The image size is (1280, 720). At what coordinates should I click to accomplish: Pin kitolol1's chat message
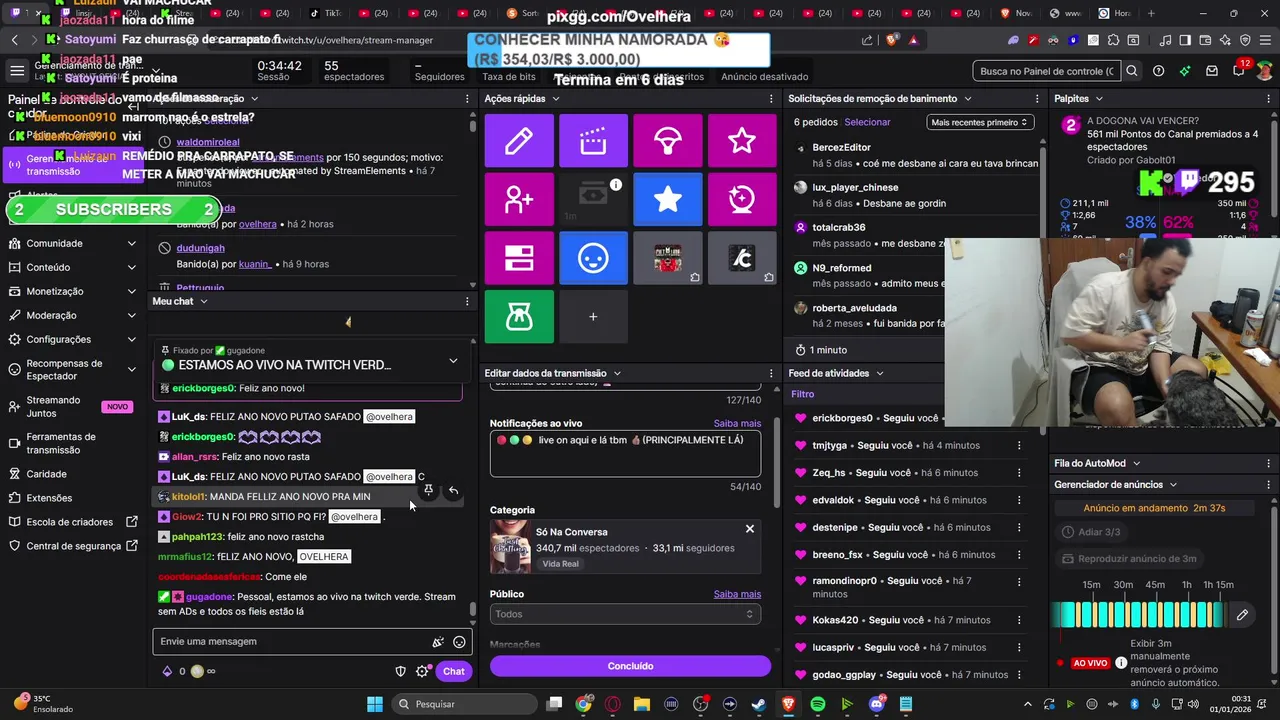pos(428,490)
